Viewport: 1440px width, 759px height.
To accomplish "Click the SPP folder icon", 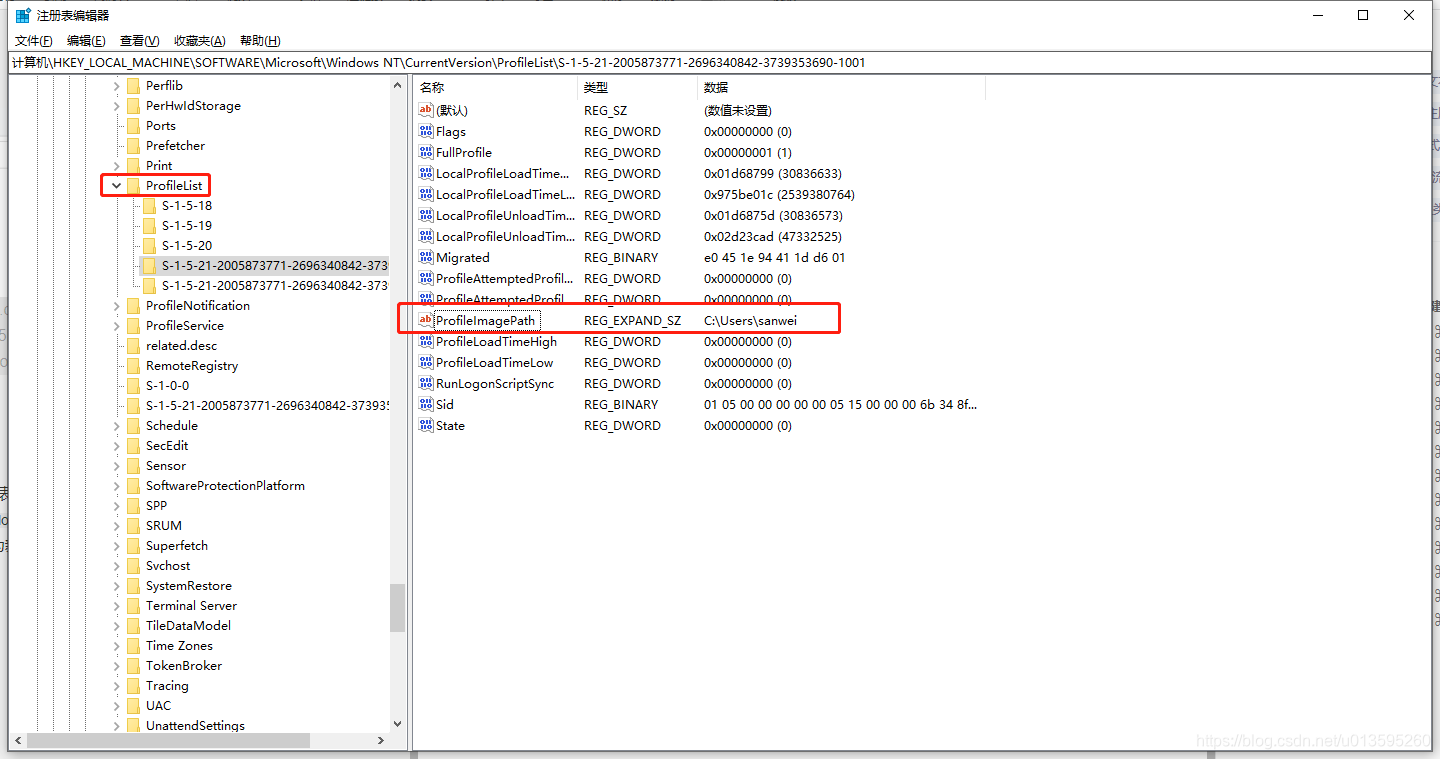I will coord(133,505).
